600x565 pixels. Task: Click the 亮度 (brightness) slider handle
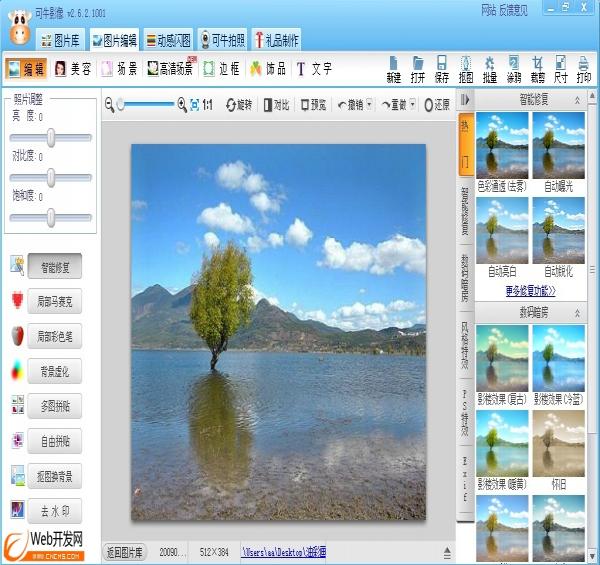pyautogui.click(x=50, y=137)
